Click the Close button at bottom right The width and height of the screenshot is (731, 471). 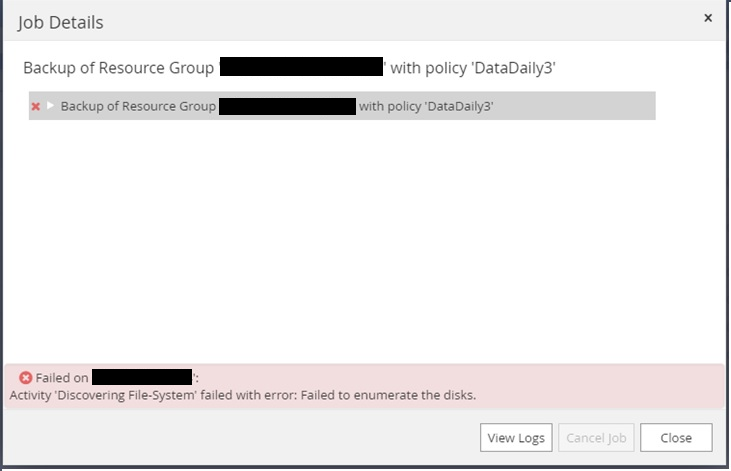point(676,438)
